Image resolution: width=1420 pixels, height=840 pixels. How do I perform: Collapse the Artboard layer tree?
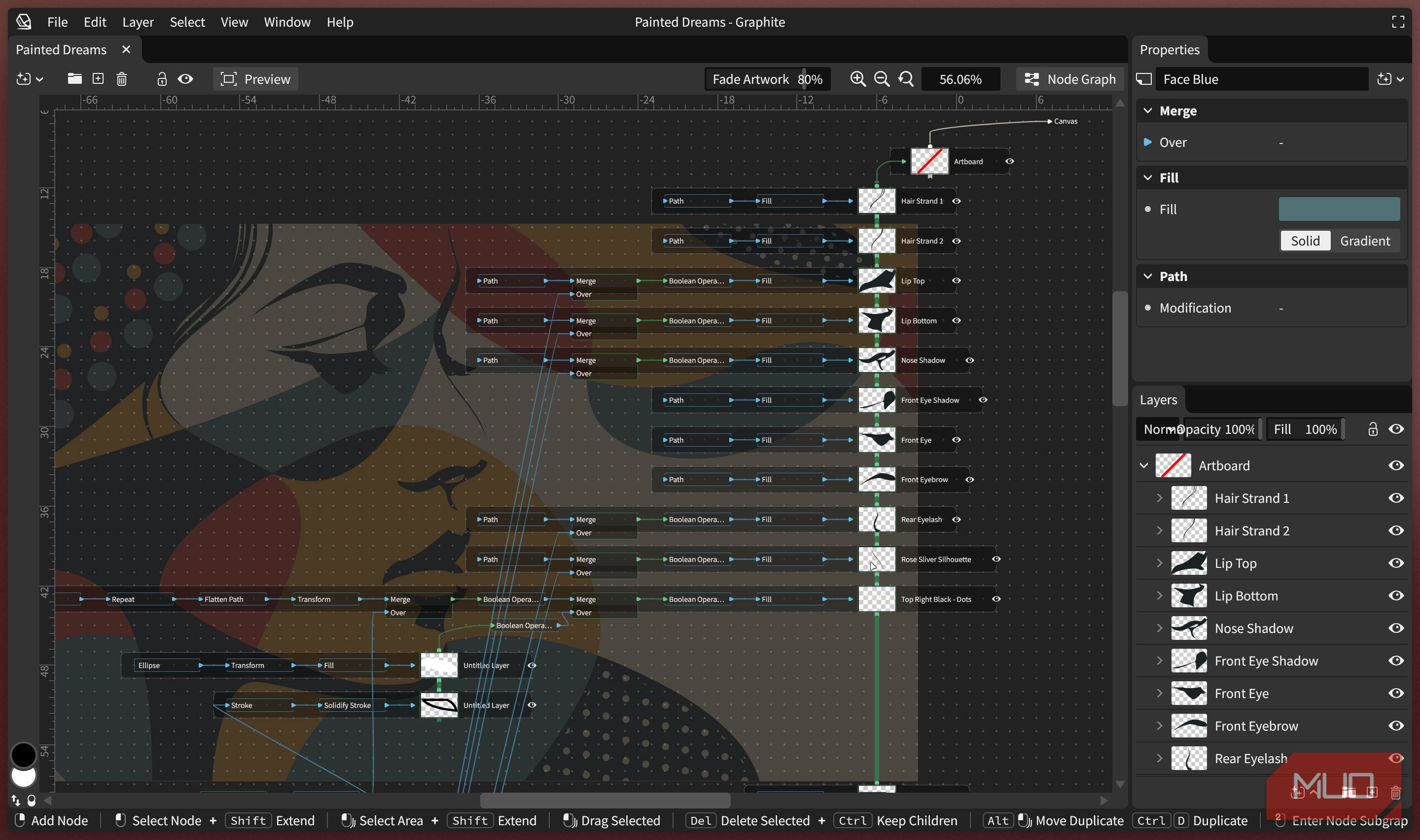coord(1144,465)
